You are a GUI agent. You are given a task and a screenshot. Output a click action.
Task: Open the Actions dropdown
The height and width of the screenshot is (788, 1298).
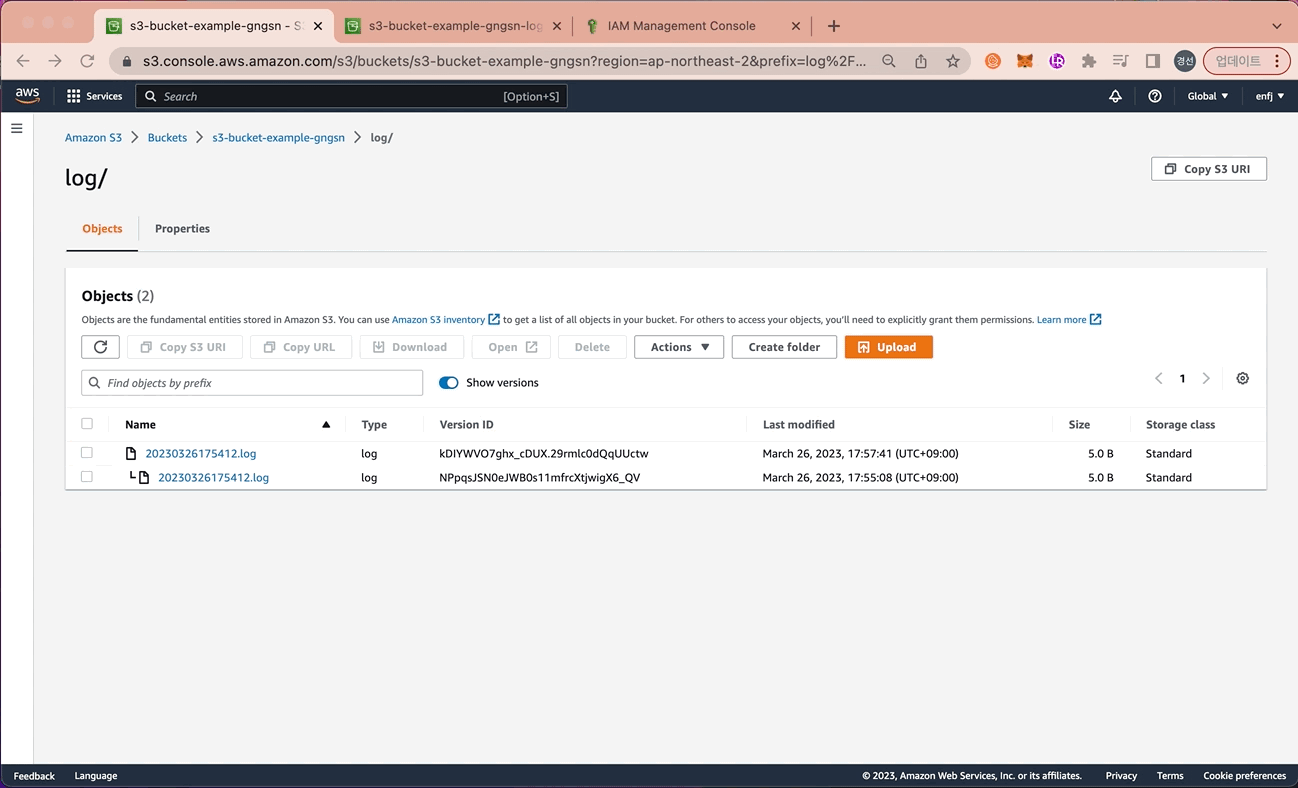679,347
